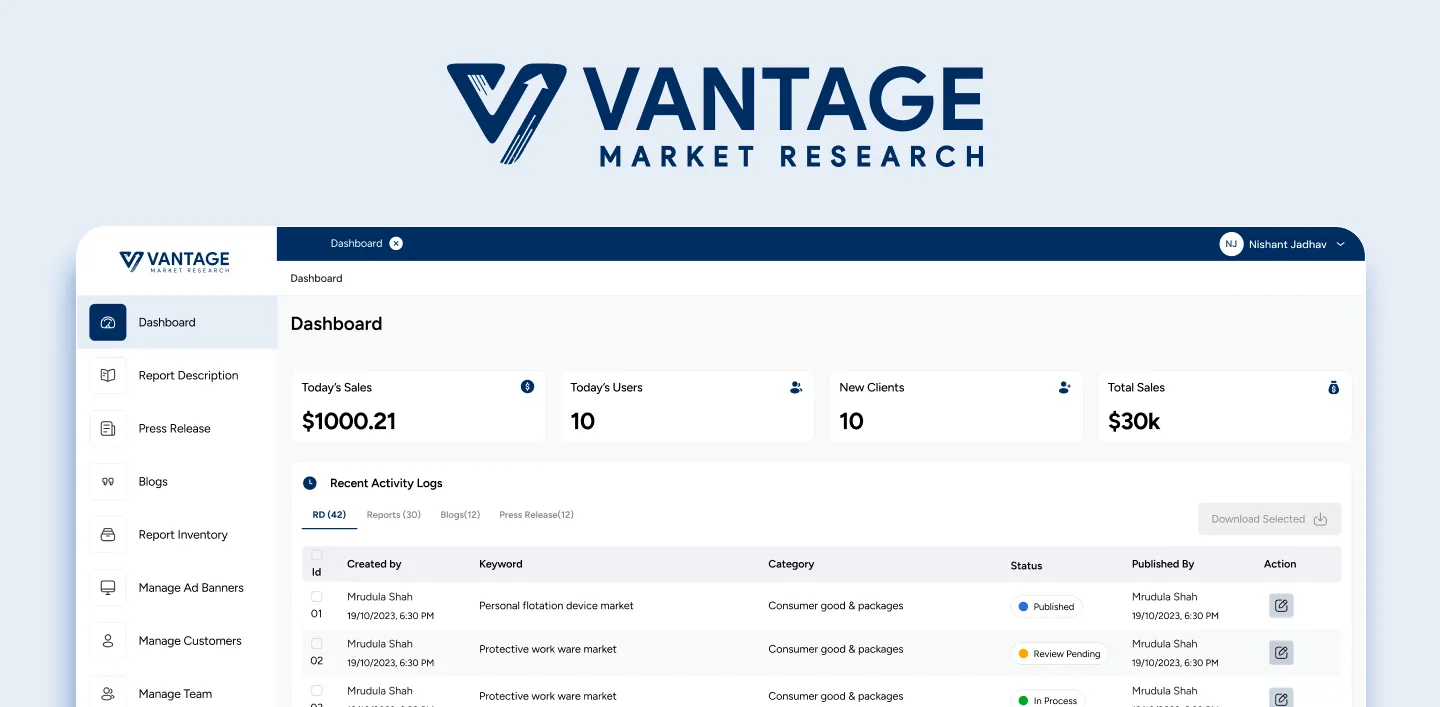Click the Created by column header
Image resolution: width=1440 pixels, height=707 pixels.
tap(374, 564)
